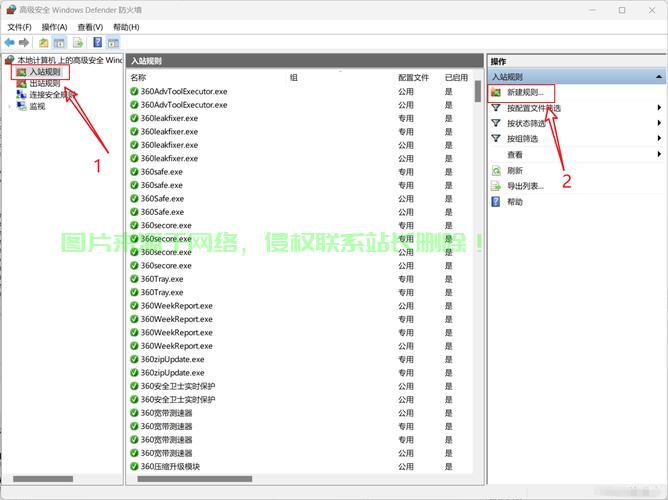Click the 监视 monitor icon in the tree

(x=21, y=106)
